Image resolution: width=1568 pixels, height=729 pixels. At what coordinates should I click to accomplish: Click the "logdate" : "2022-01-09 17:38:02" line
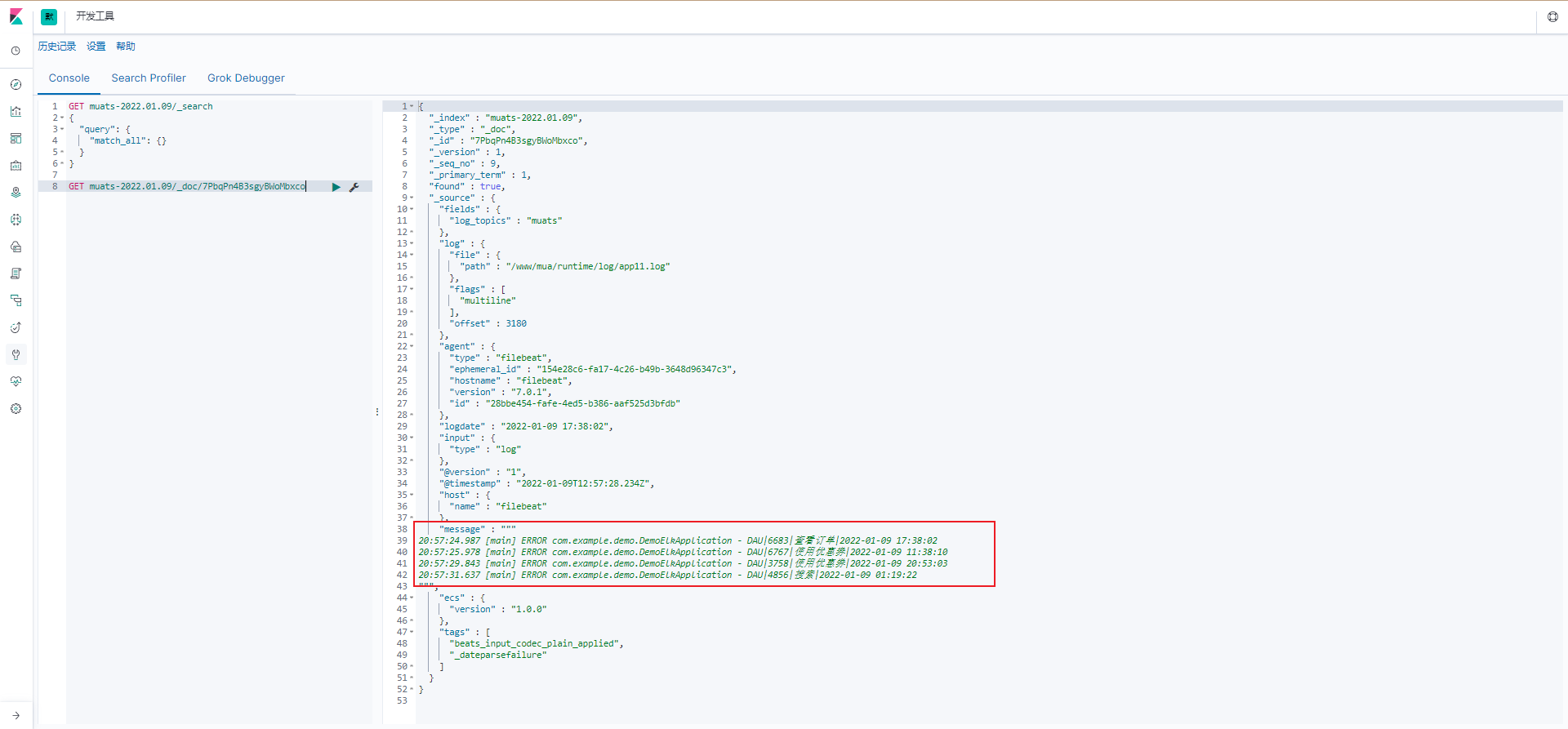[526, 426]
